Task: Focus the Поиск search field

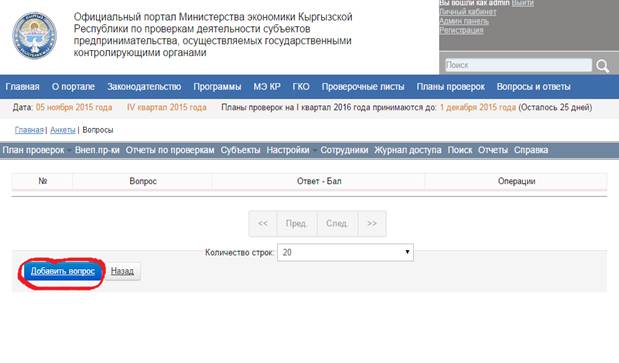Action: coord(518,65)
